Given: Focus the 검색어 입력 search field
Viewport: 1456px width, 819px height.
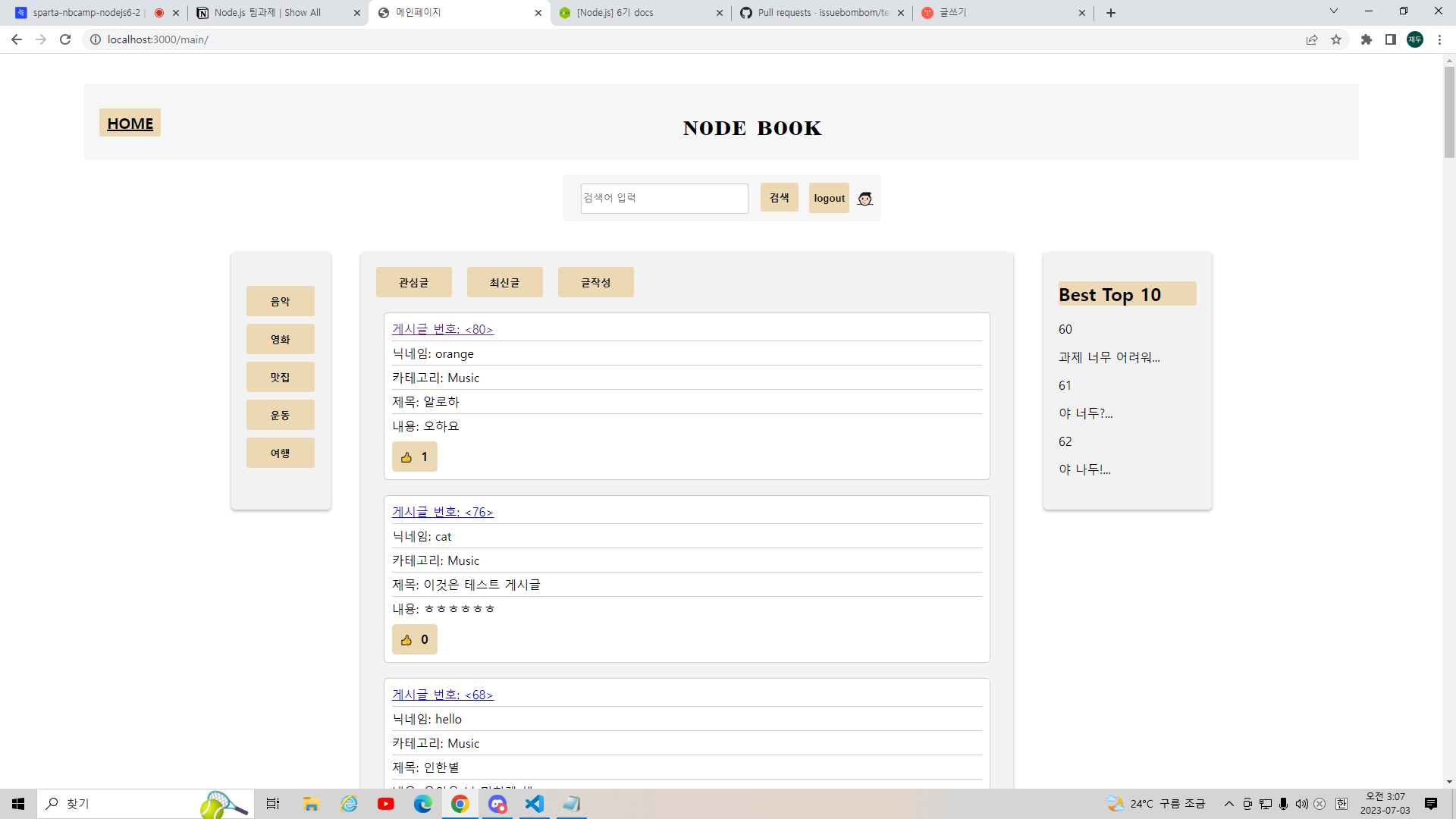Looking at the screenshot, I should click(x=664, y=198).
